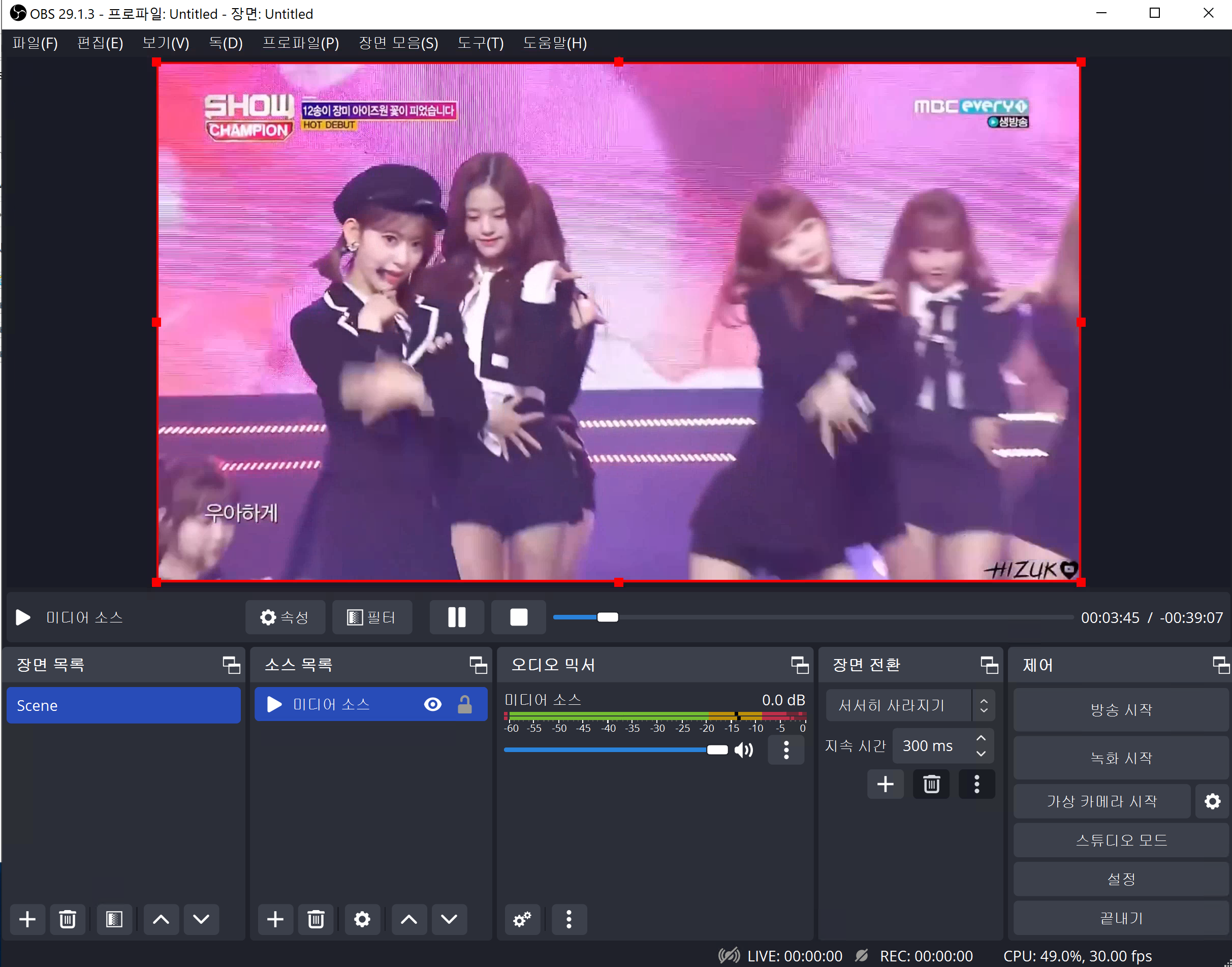Increase transition duration with up arrow
The height and width of the screenshot is (967, 1232).
982,738
